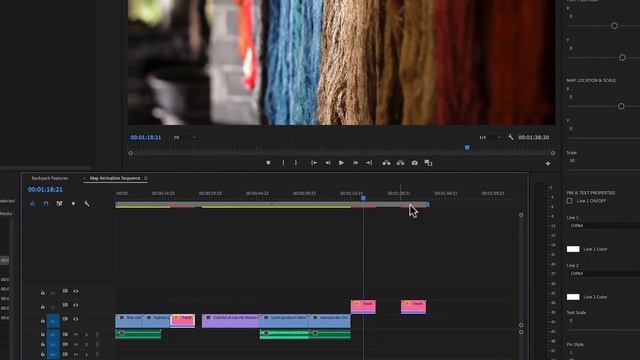Image resolution: width=640 pixels, height=360 pixels.
Task: Select the first green audio clip
Action: [138, 334]
